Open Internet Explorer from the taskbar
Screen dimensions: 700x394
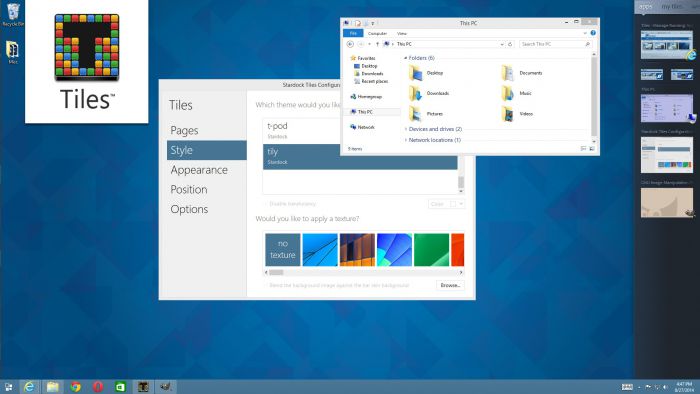point(29,386)
